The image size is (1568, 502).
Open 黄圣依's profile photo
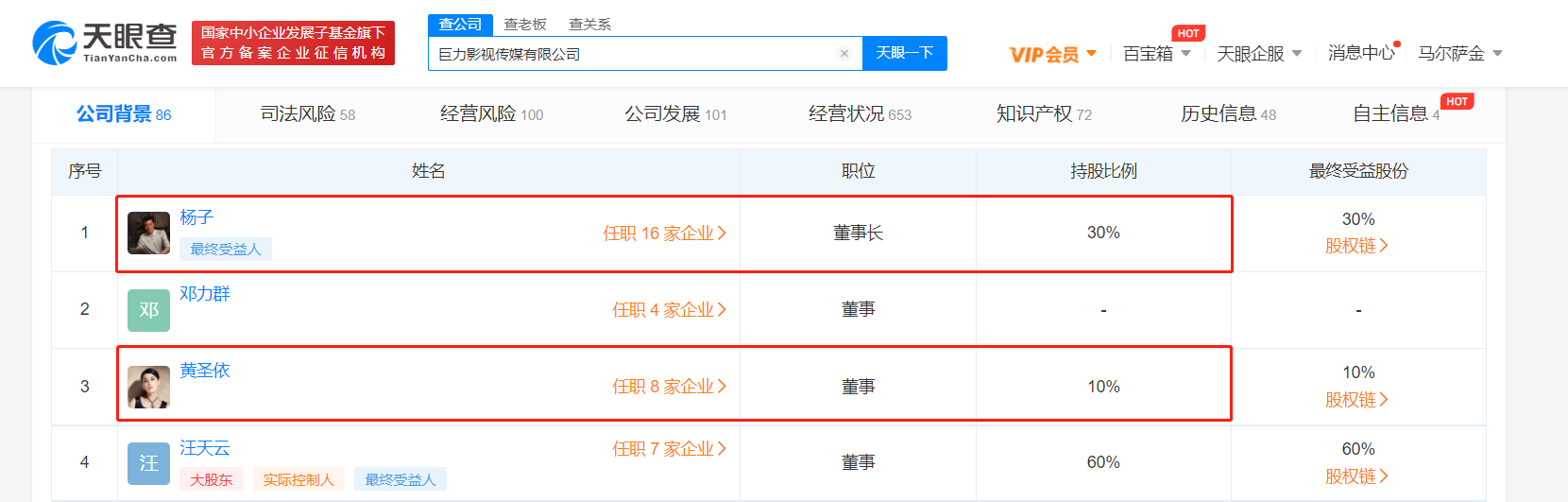click(x=148, y=387)
